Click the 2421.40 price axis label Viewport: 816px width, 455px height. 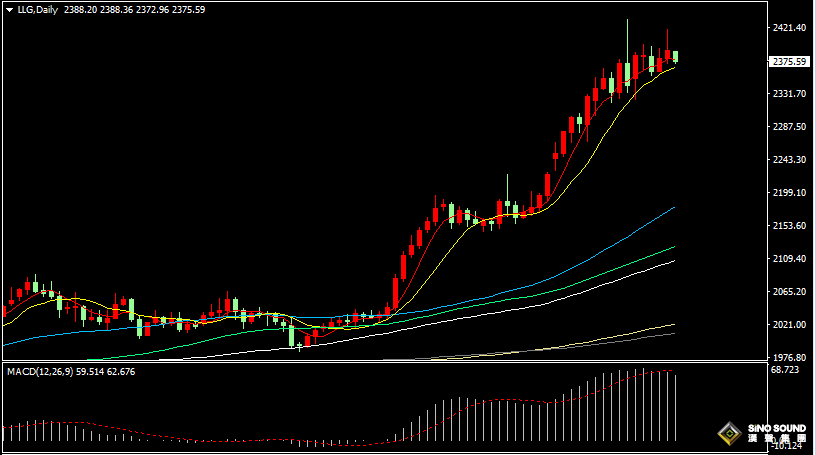click(x=789, y=28)
